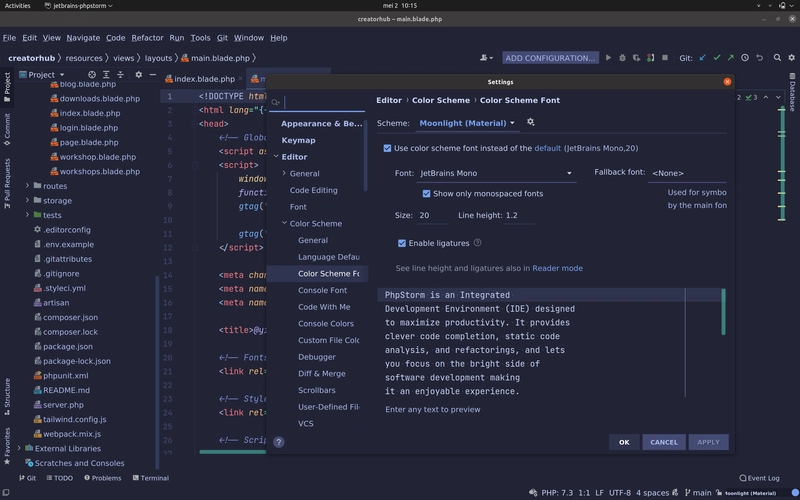Open user account icon dropdown in toolbar
The width and height of the screenshot is (800, 500).
[x=486, y=58]
